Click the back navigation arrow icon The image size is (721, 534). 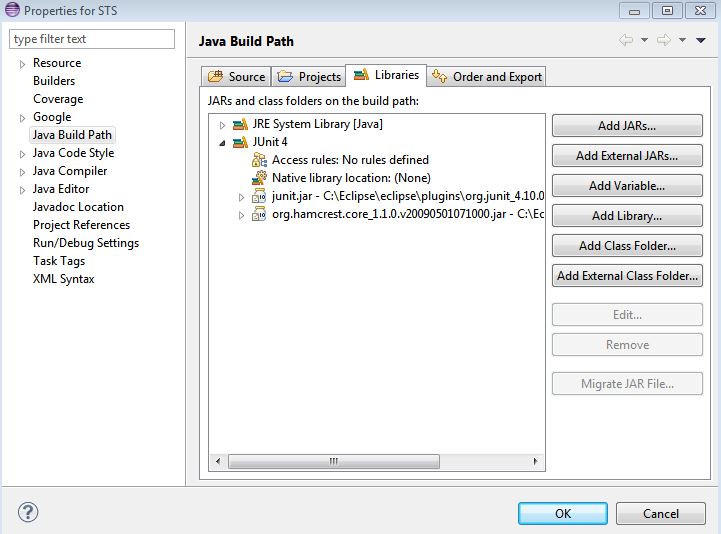tap(626, 40)
